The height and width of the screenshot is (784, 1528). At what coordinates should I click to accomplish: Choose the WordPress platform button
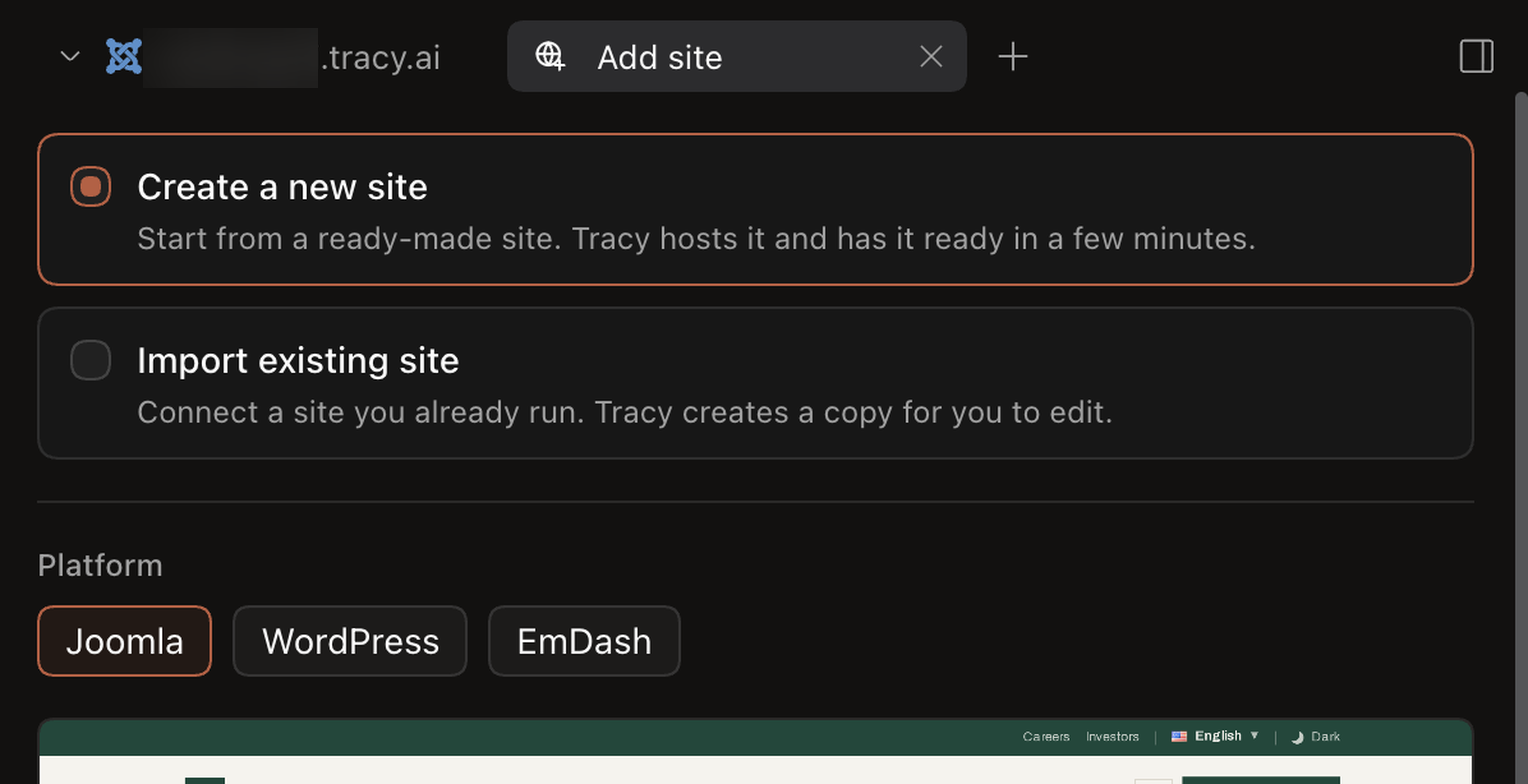350,641
